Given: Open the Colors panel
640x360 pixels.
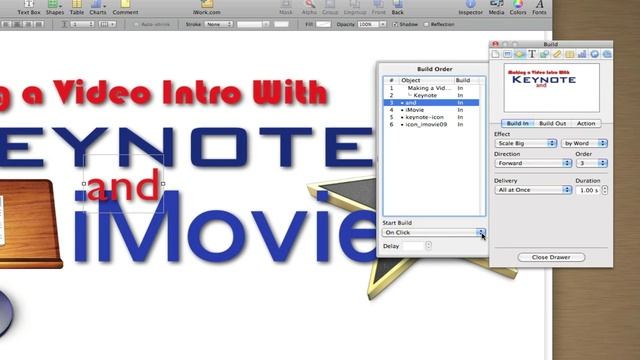Looking at the screenshot, I should point(518,7).
